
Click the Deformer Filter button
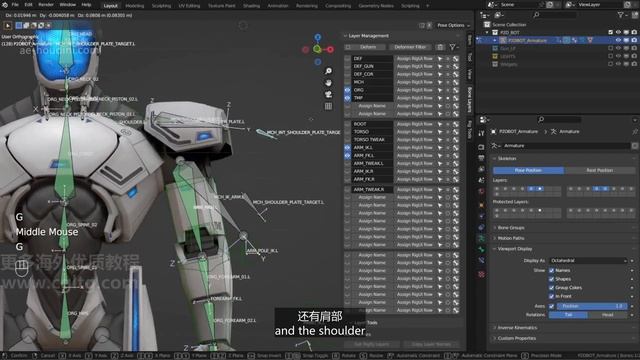pyautogui.click(x=410, y=47)
